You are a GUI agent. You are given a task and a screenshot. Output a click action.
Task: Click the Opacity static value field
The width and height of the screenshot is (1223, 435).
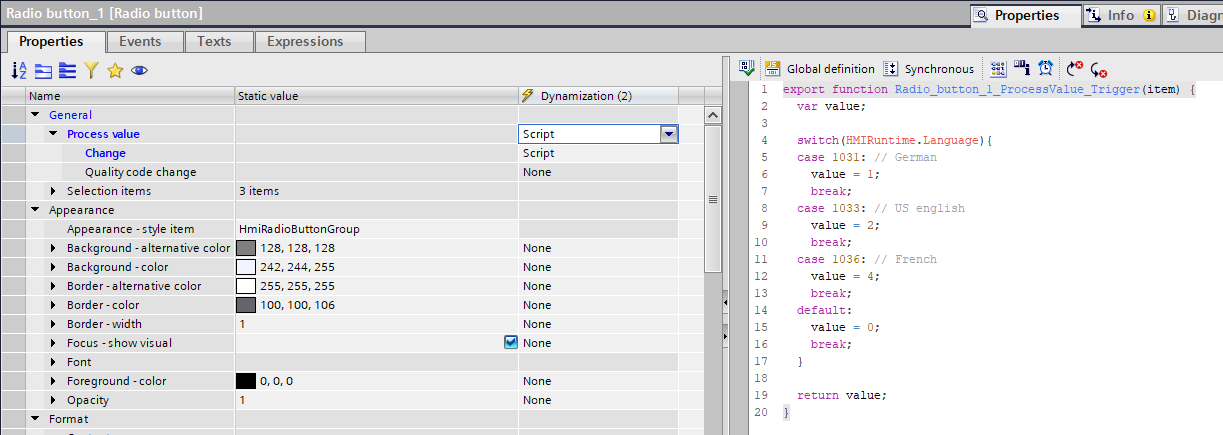coord(375,400)
